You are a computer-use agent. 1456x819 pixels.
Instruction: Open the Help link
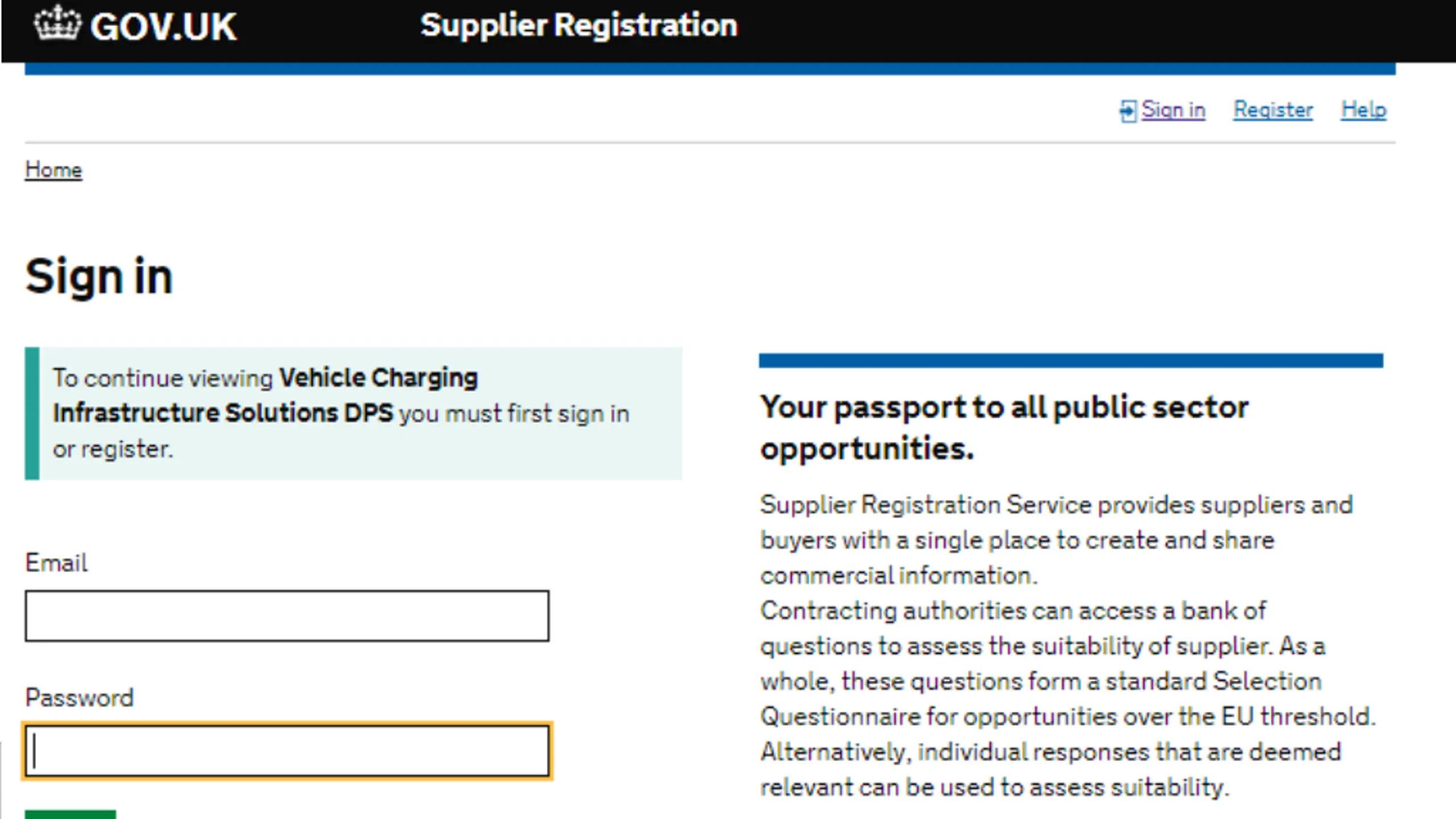pyautogui.click(x=1363, y=110)
